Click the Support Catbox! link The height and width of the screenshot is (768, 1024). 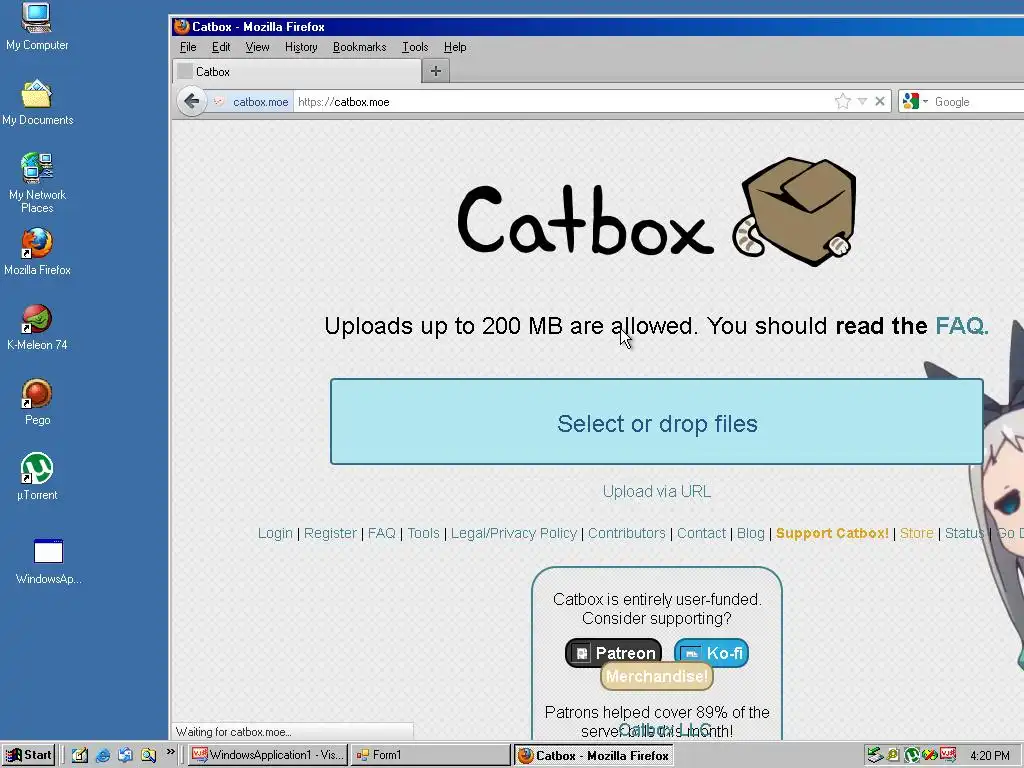coord(832,533)
